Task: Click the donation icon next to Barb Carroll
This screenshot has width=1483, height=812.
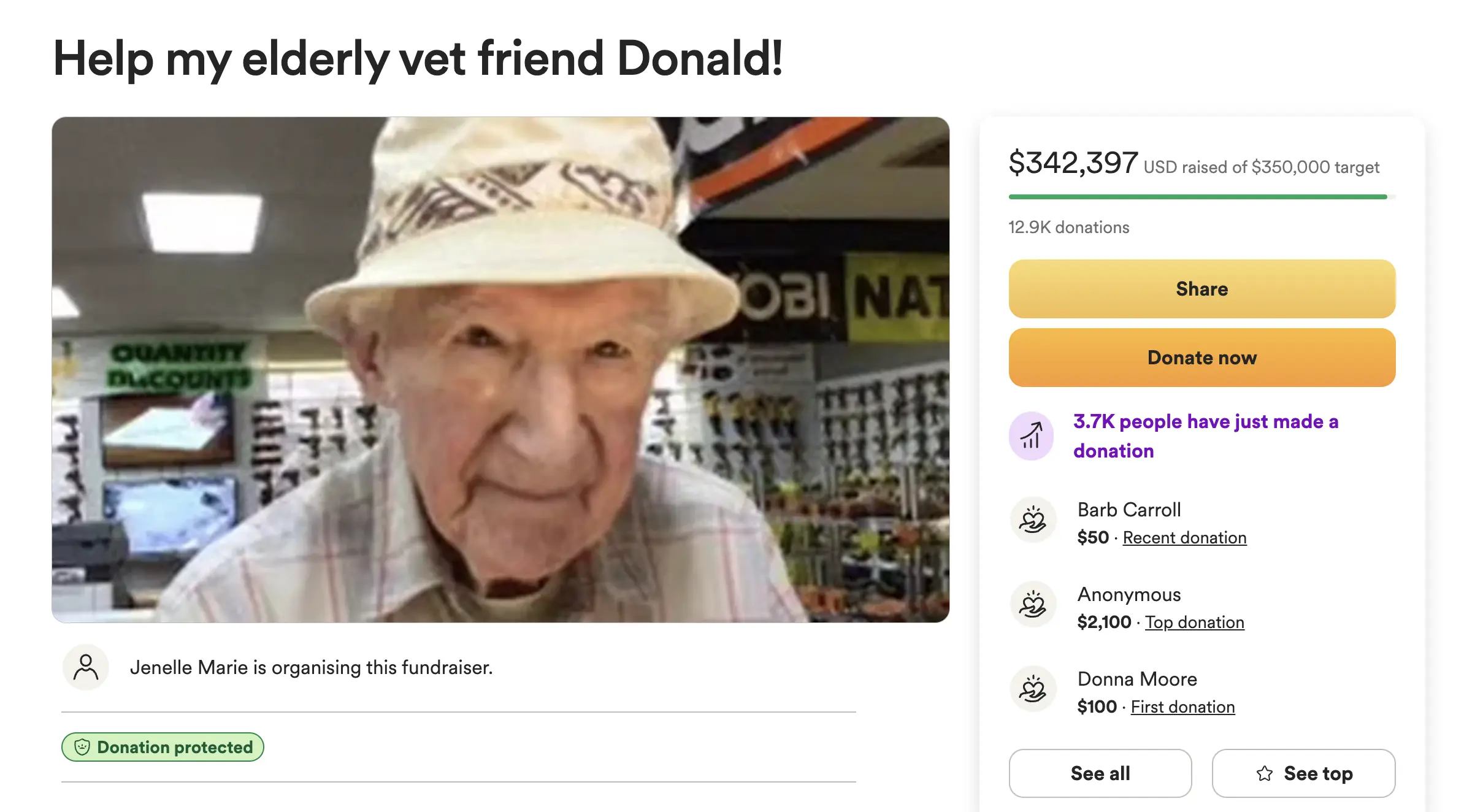Action: (1033, 520)
